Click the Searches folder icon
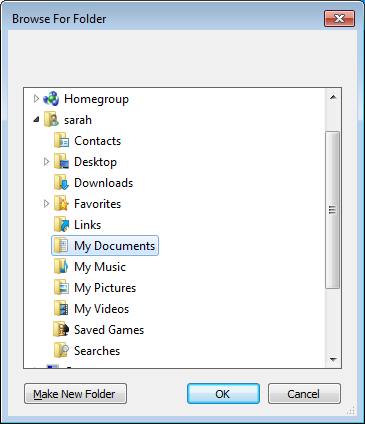The width and height of the screenshot is (365, 424). point(61,351)
